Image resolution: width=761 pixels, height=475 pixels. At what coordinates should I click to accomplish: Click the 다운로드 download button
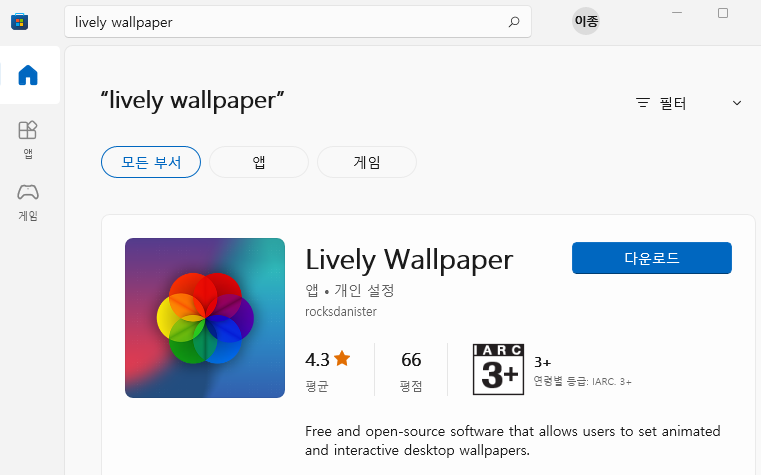(x=652, y=258)
